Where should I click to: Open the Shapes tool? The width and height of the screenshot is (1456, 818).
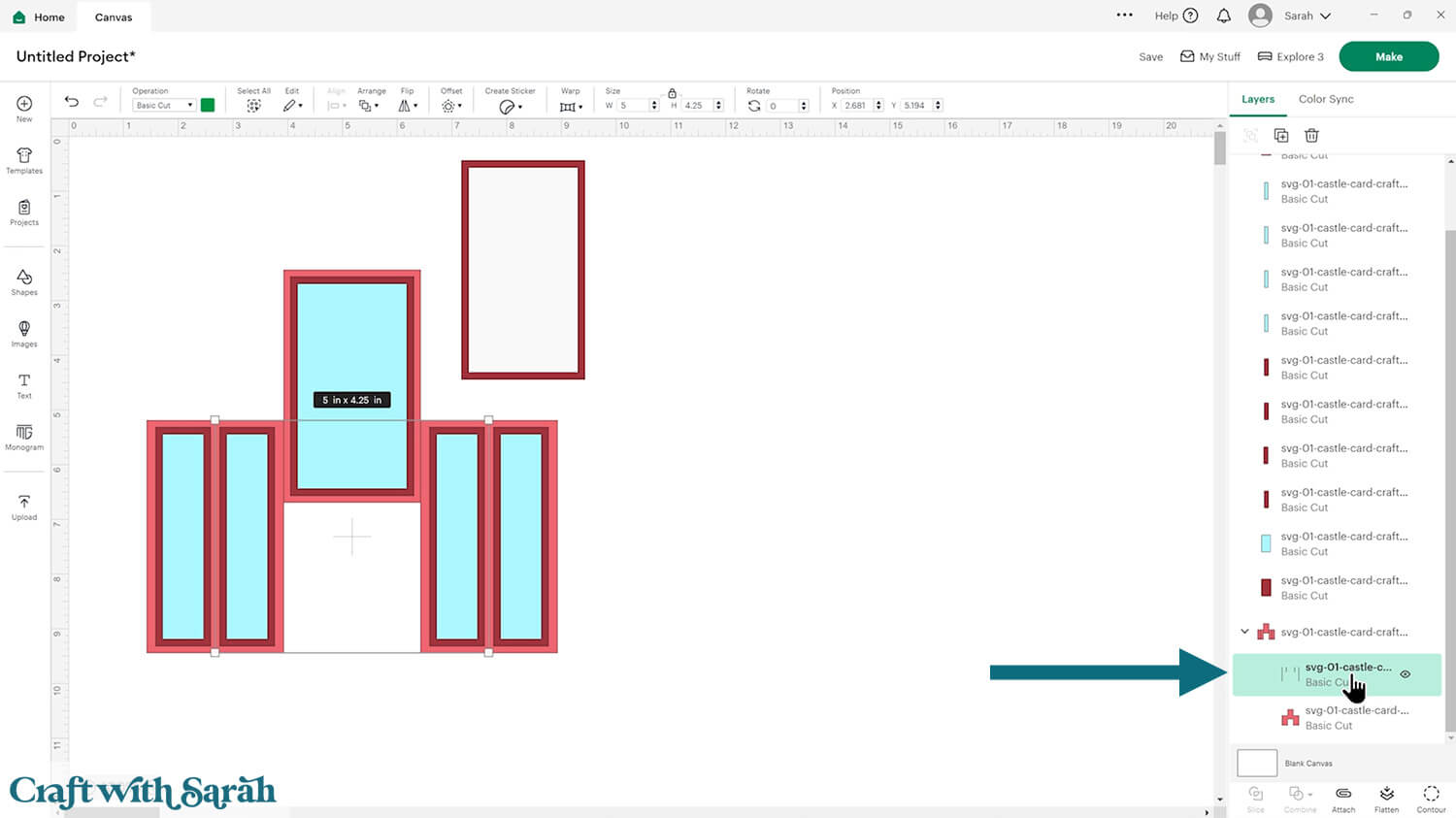[24, 282]
